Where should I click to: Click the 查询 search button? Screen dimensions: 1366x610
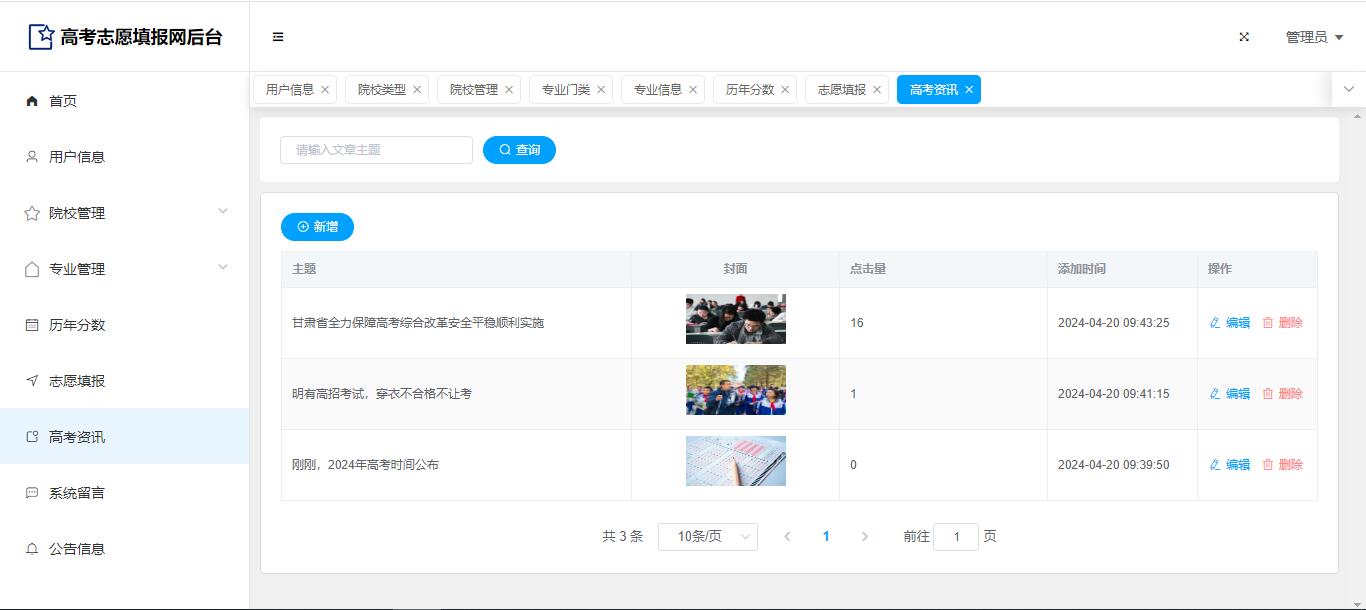[519, 150]
